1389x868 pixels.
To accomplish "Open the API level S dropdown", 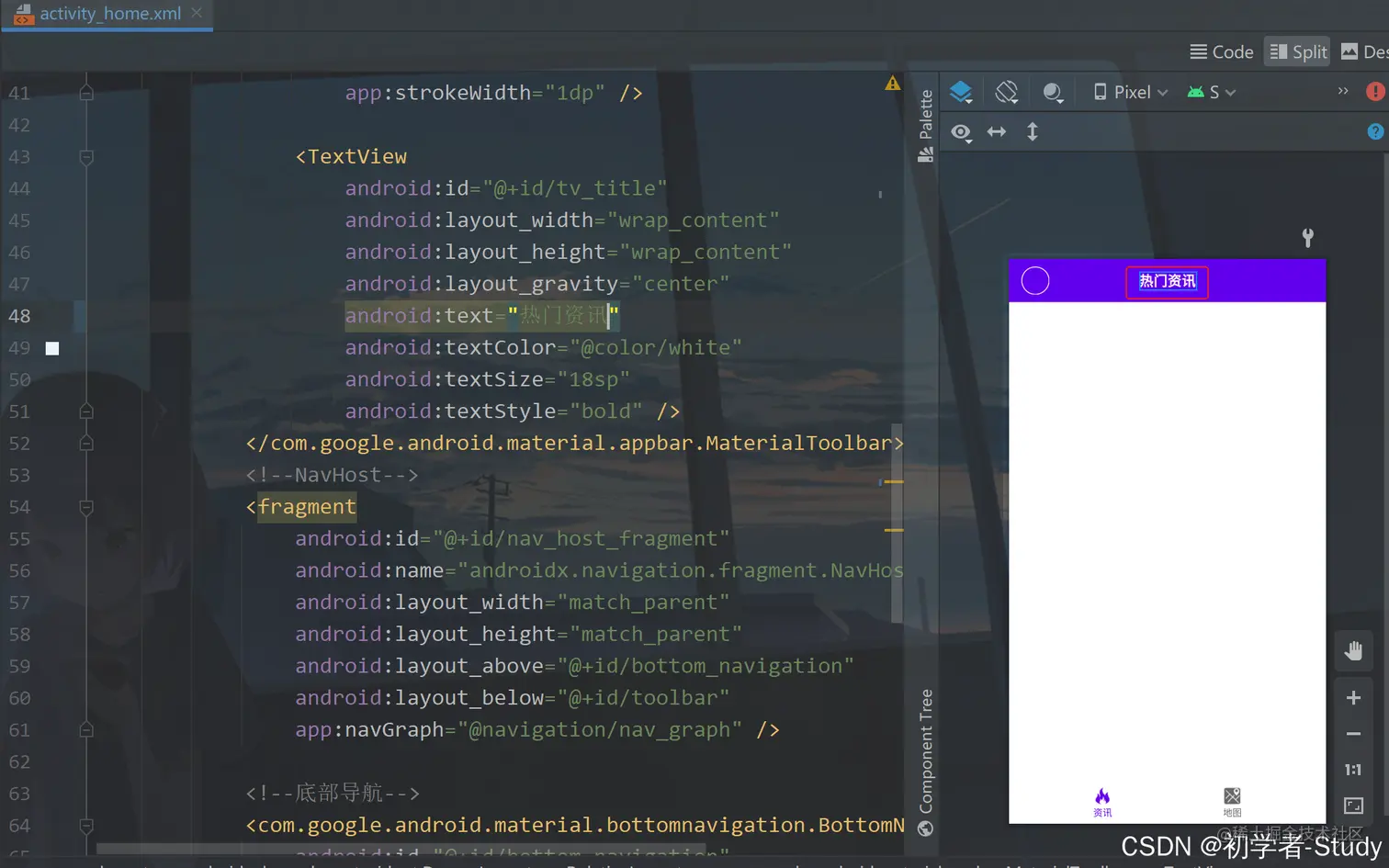I will [1212, 92].
